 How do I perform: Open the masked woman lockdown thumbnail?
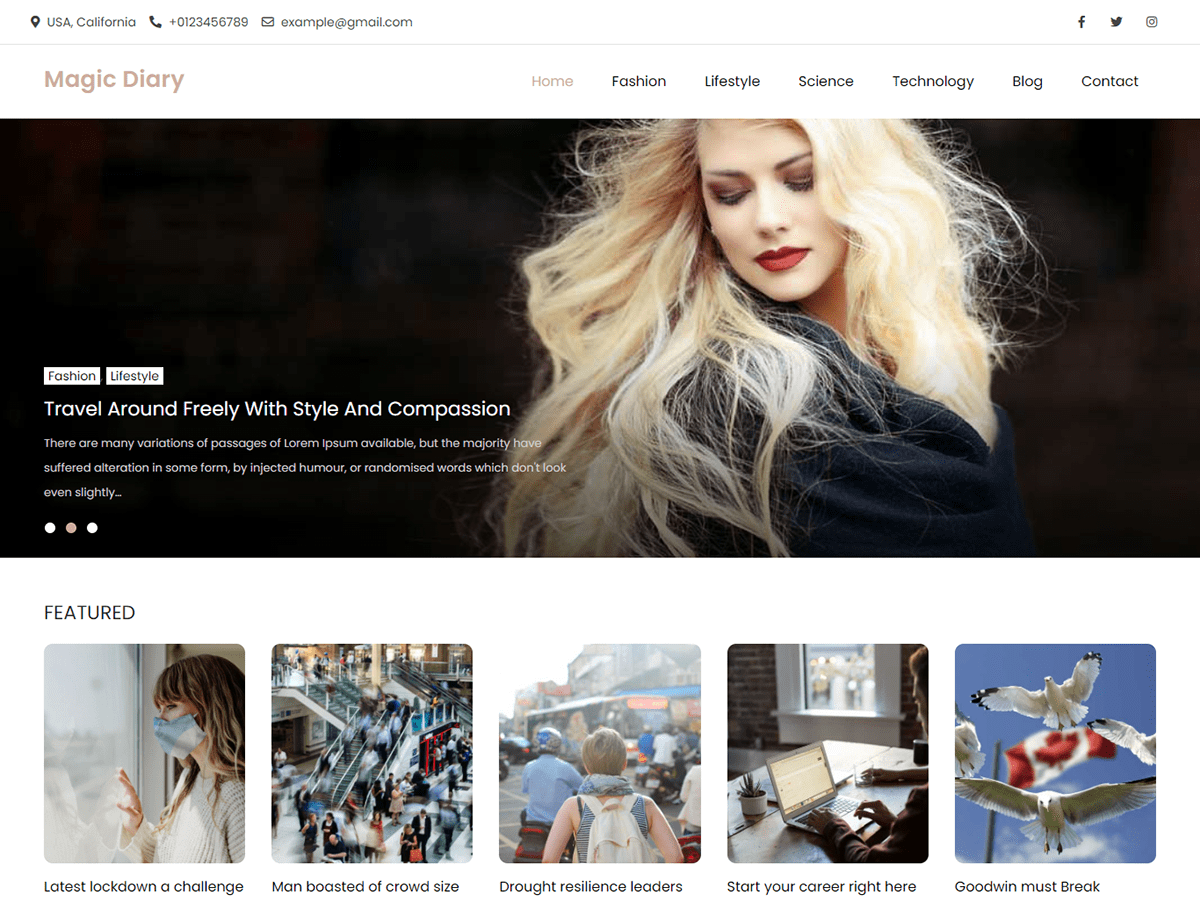(144, 753)
